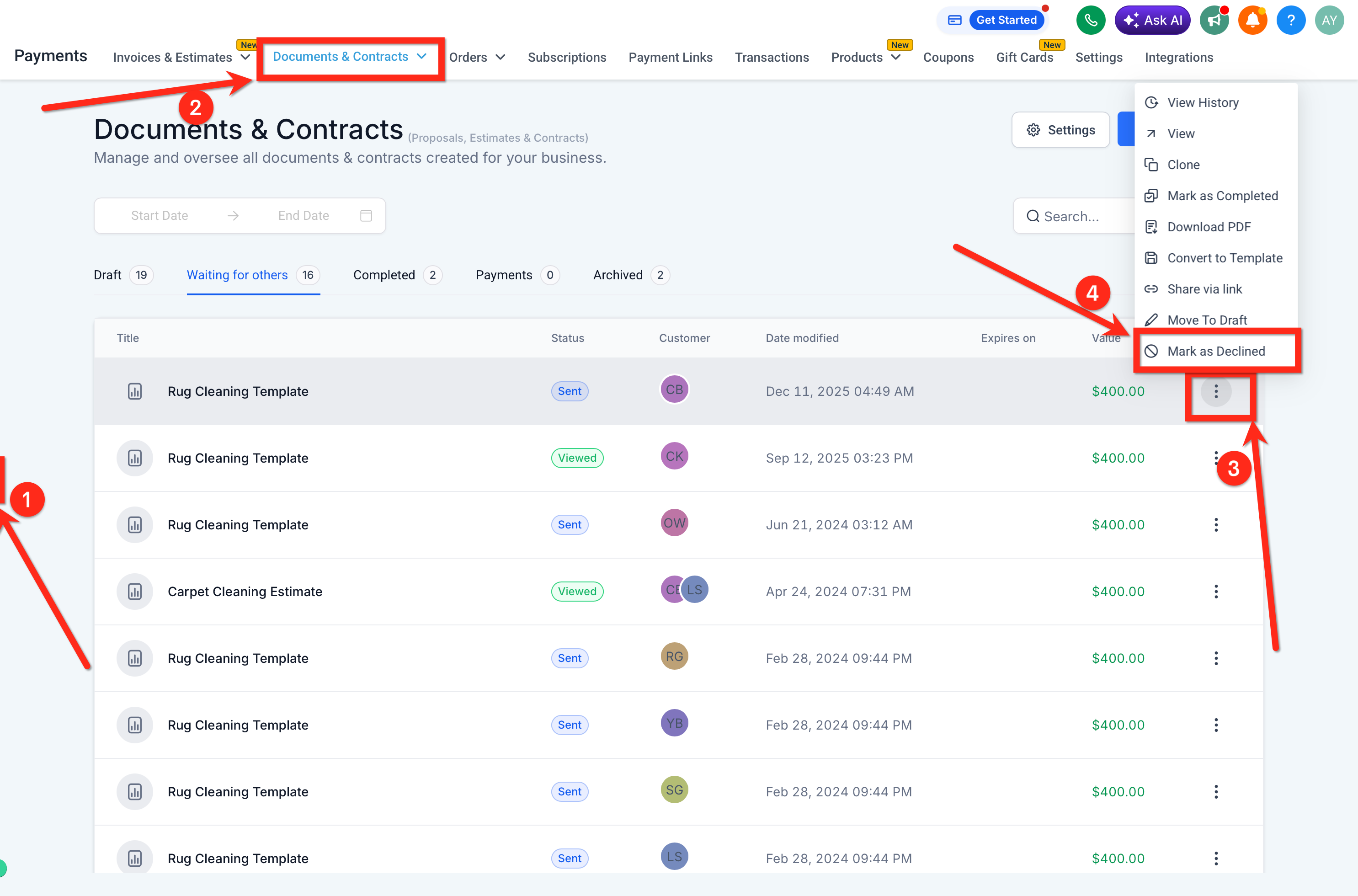This screenshot has width=1358, height=896.
Task: Choose Download PDF from the menu
Action: coord(1209,227)
